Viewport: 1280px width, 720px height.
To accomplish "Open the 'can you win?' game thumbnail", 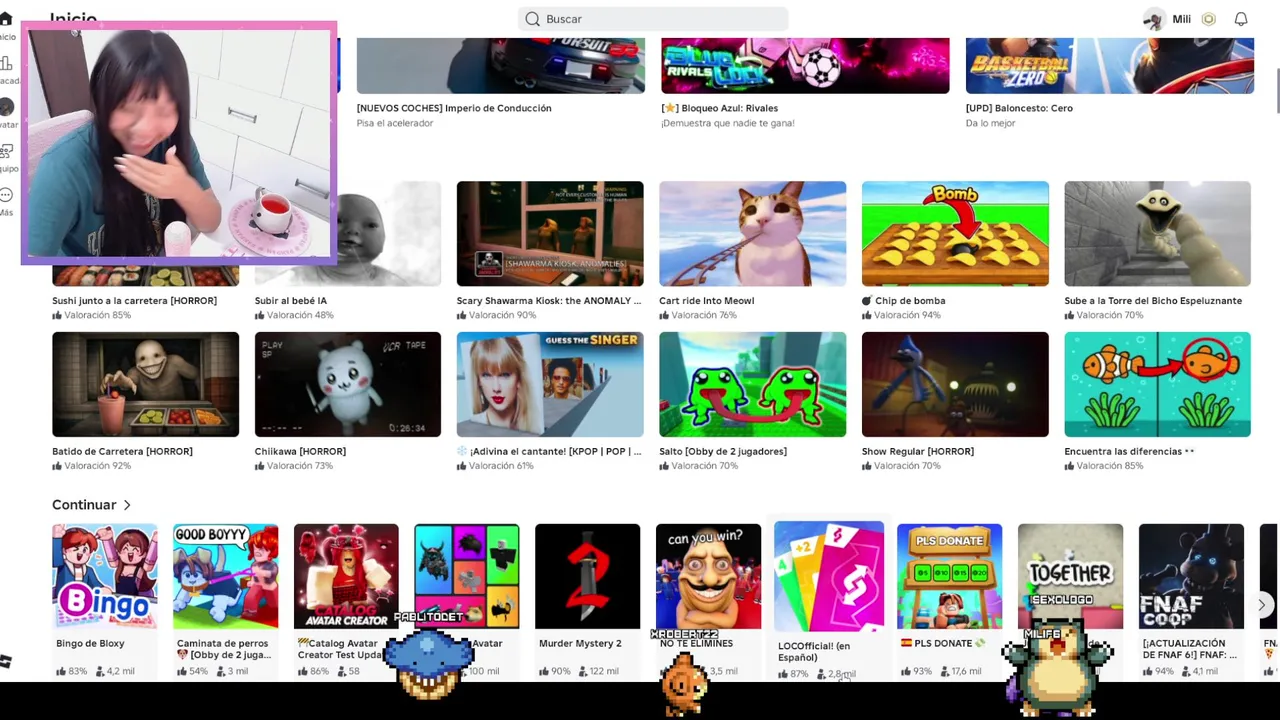I will tap(708, 576).
